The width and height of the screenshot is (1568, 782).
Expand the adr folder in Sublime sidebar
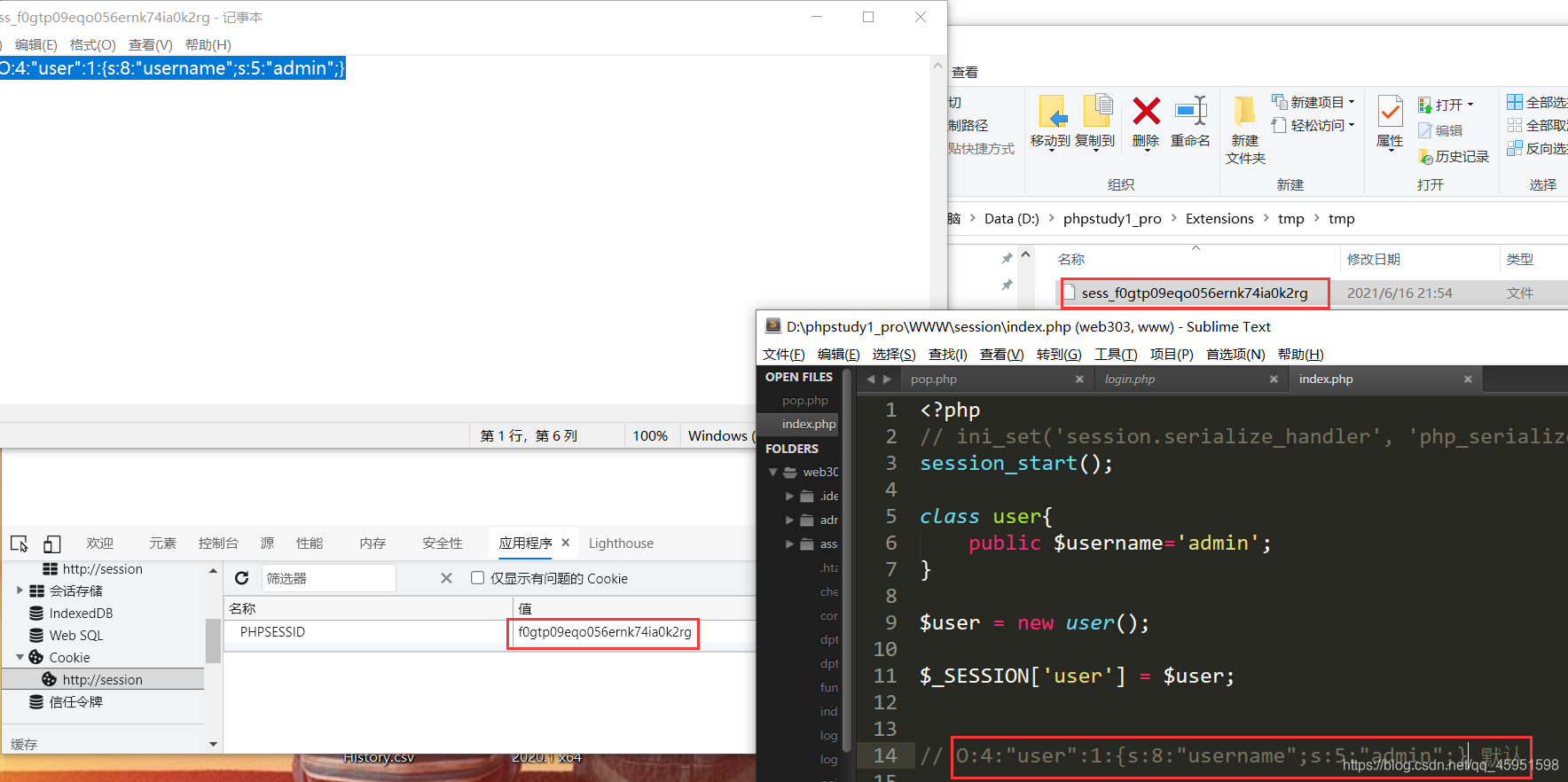click(790, 520)
